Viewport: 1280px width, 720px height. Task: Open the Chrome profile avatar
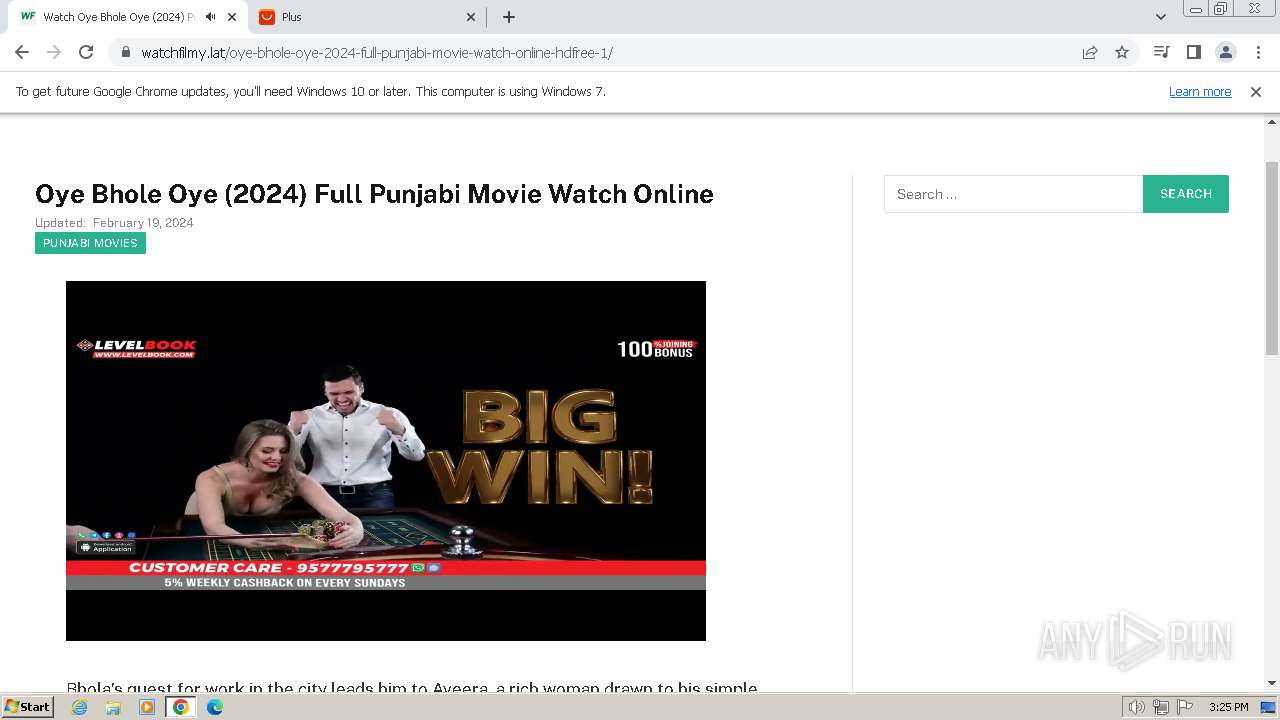[1225, 52]
